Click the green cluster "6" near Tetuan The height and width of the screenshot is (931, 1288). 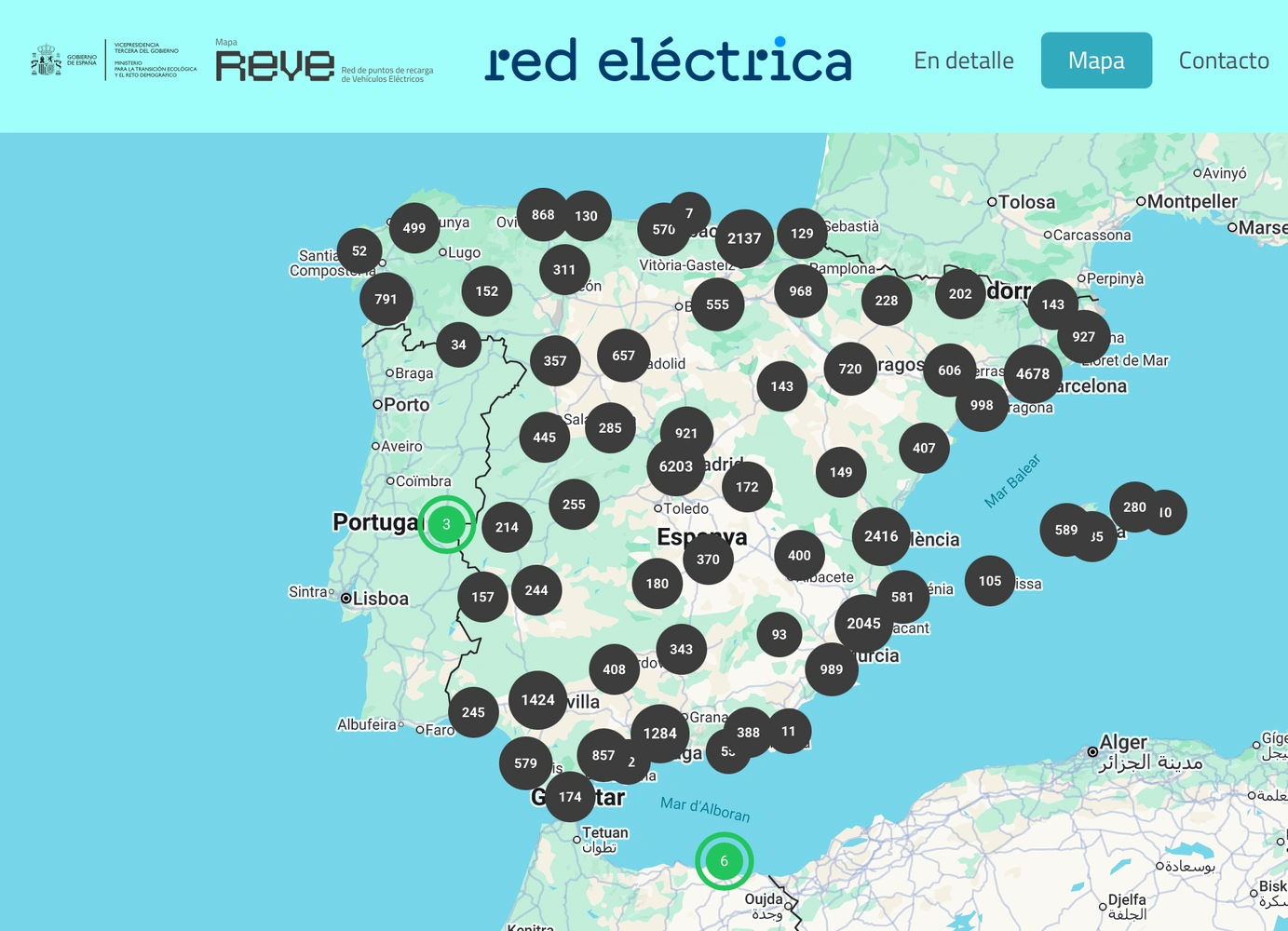pyautogui.click(x=725, y=861)
